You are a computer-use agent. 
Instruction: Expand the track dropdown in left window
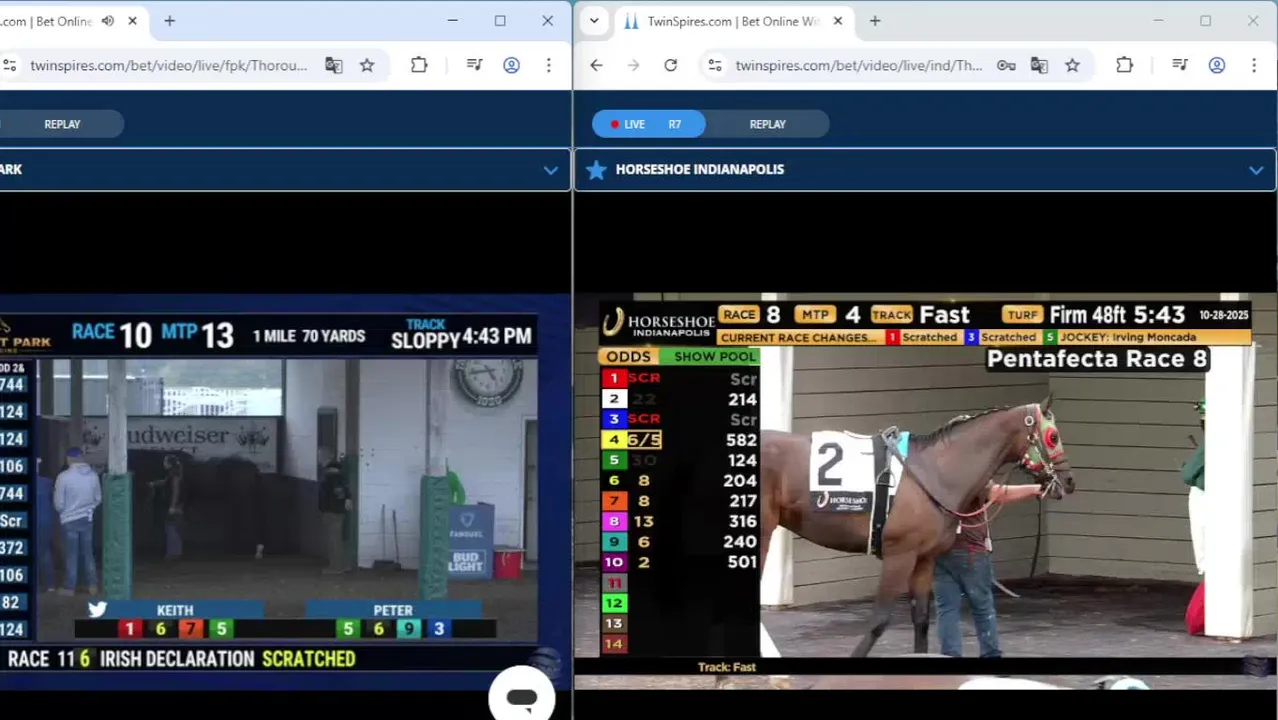[550, 170]
